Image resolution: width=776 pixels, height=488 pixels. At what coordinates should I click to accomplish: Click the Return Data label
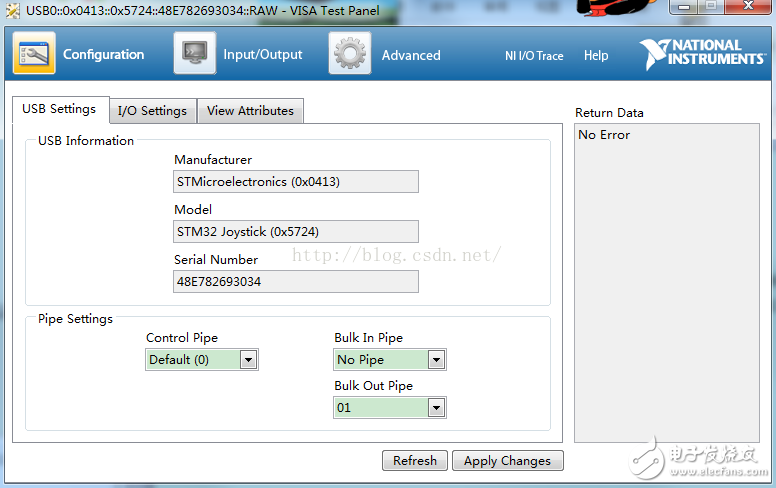(x=609, y=113)
